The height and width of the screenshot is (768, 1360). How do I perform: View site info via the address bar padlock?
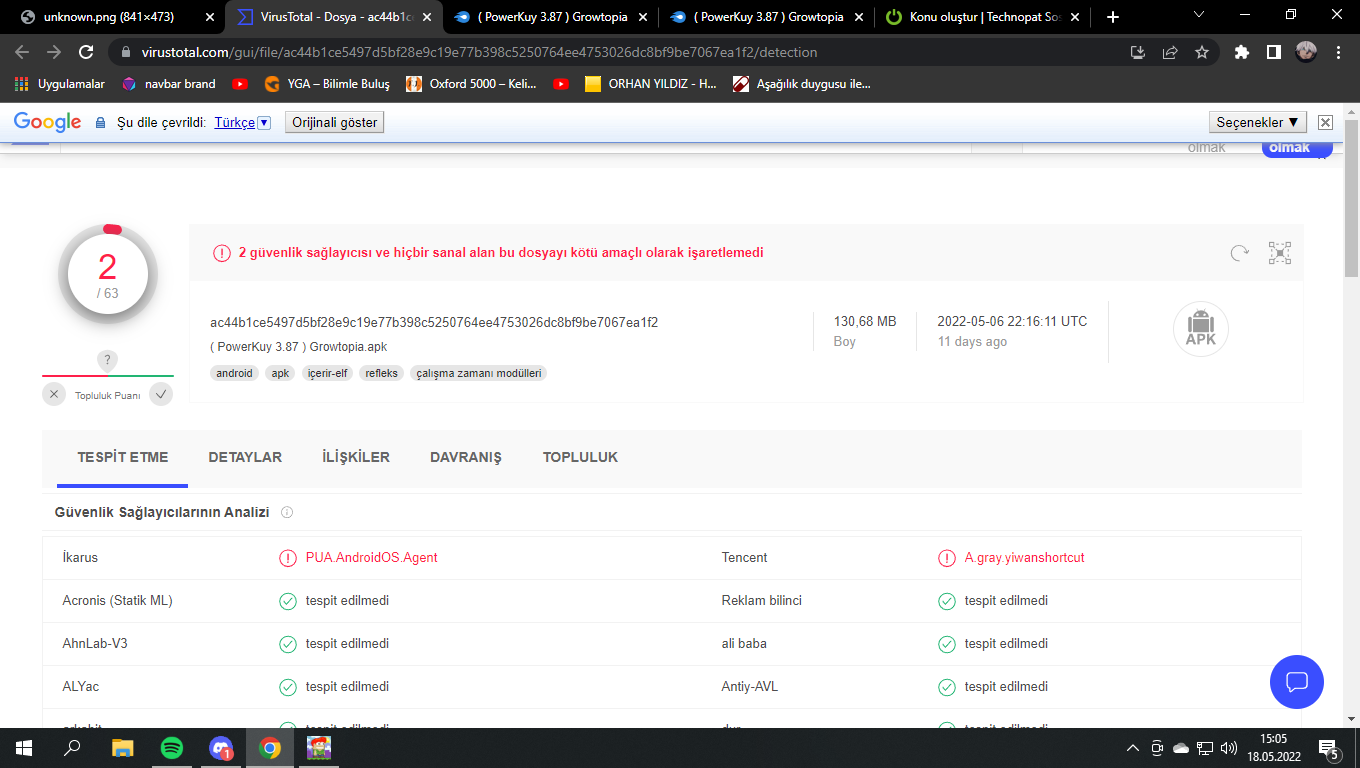(126, 52)
